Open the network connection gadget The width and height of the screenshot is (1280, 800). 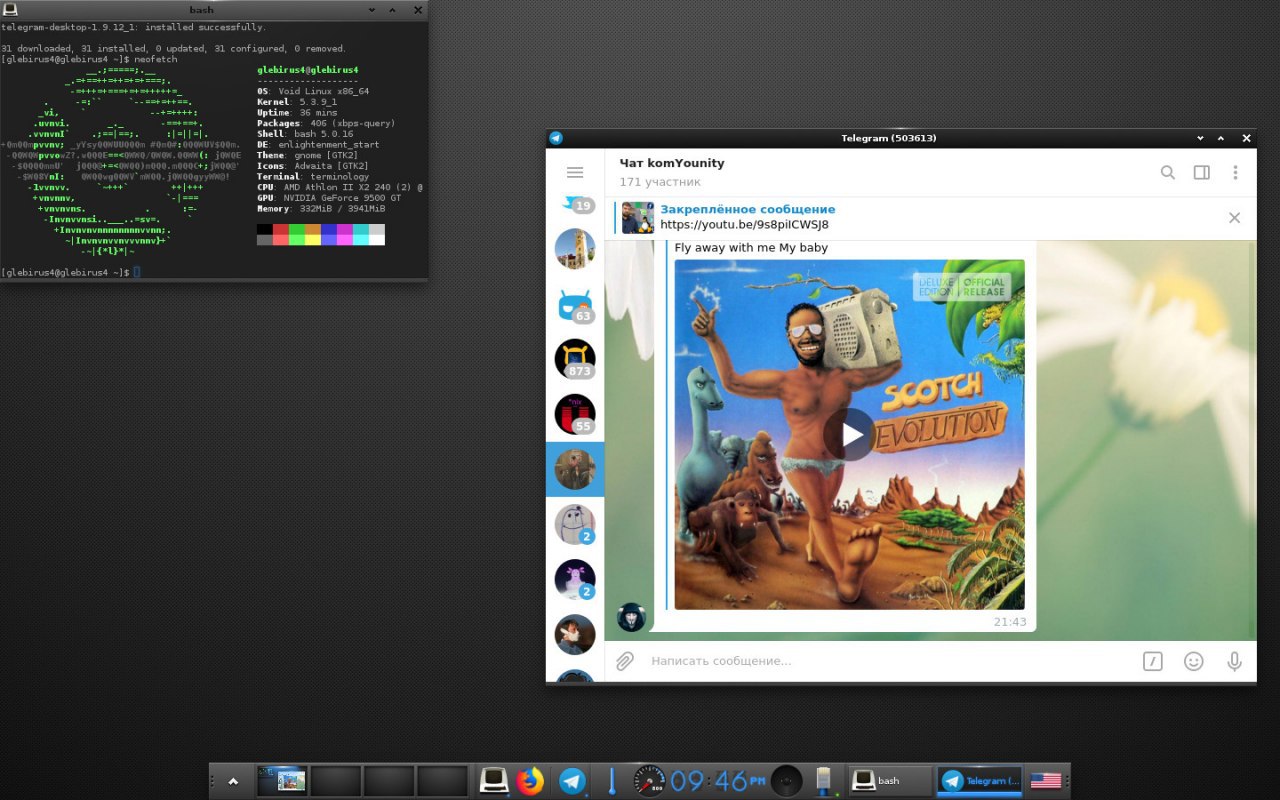click(824, 781)
